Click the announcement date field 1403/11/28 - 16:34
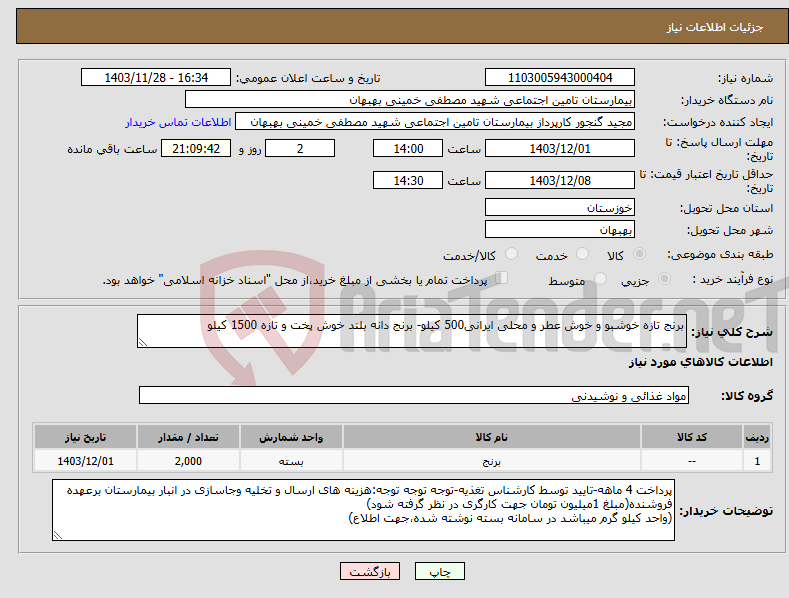789x598 pixels. 156,78
